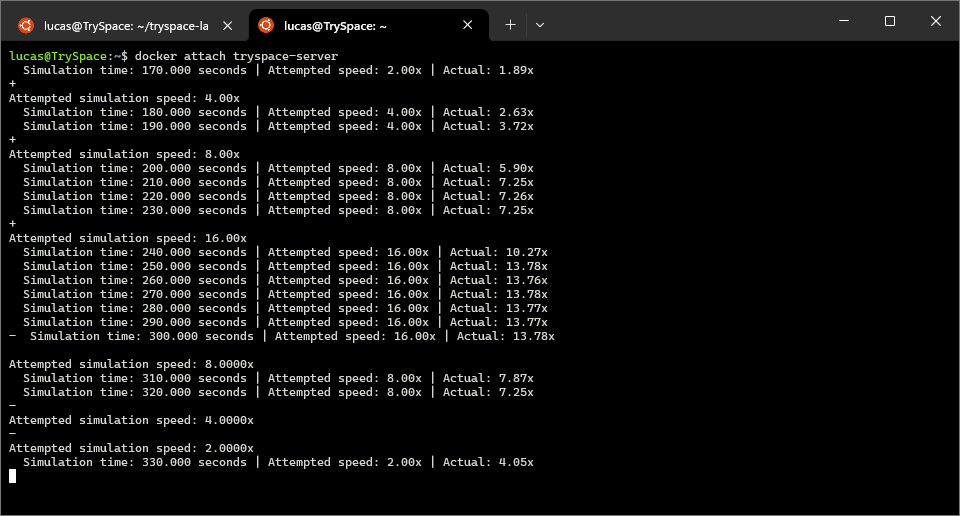
Task: Click the docker attach tryspace-server command
Action: [236, 56]
